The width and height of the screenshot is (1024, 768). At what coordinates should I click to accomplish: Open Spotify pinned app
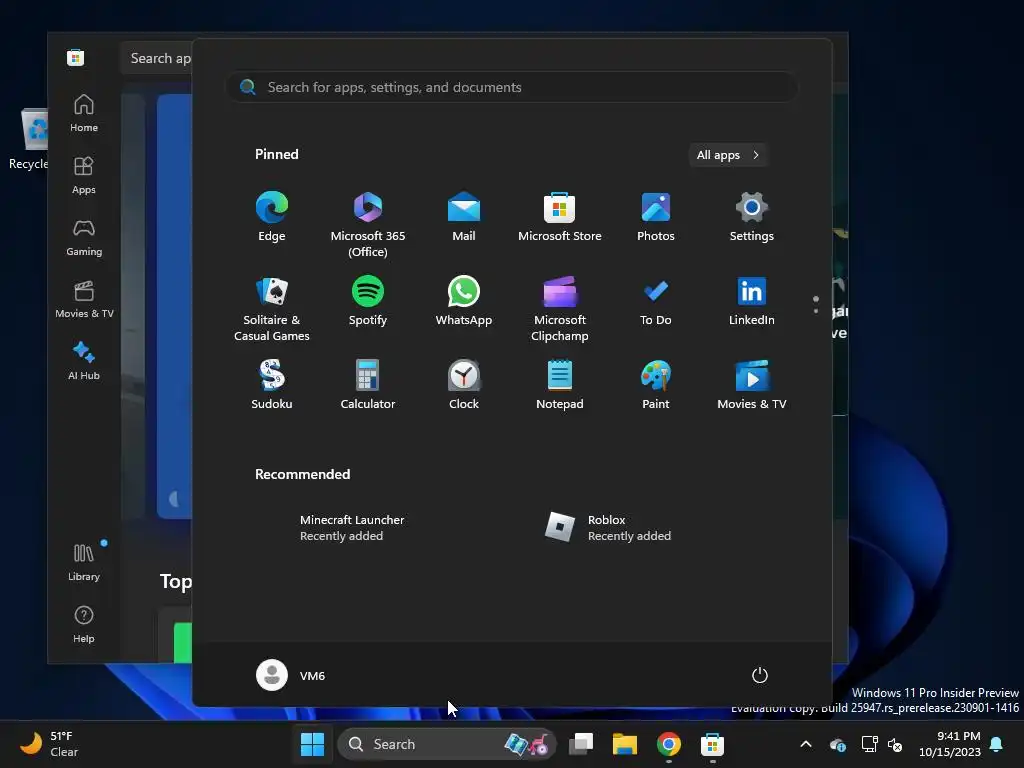click(x=368, y=301)
